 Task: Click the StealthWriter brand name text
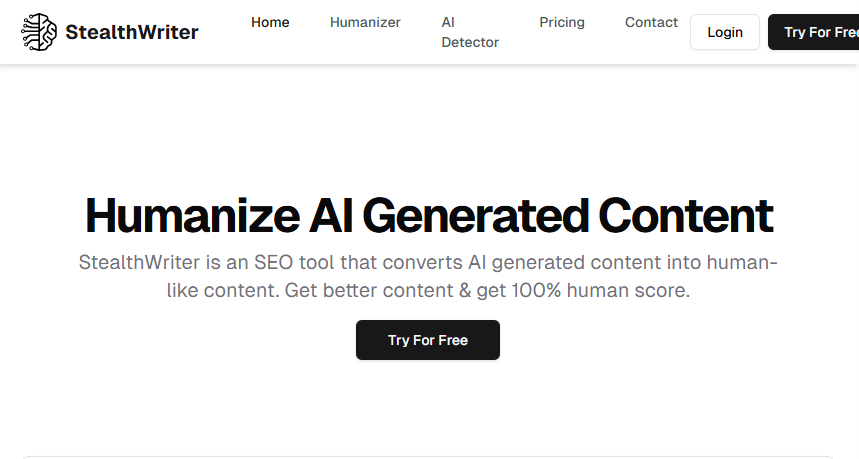tap(131, 32)
